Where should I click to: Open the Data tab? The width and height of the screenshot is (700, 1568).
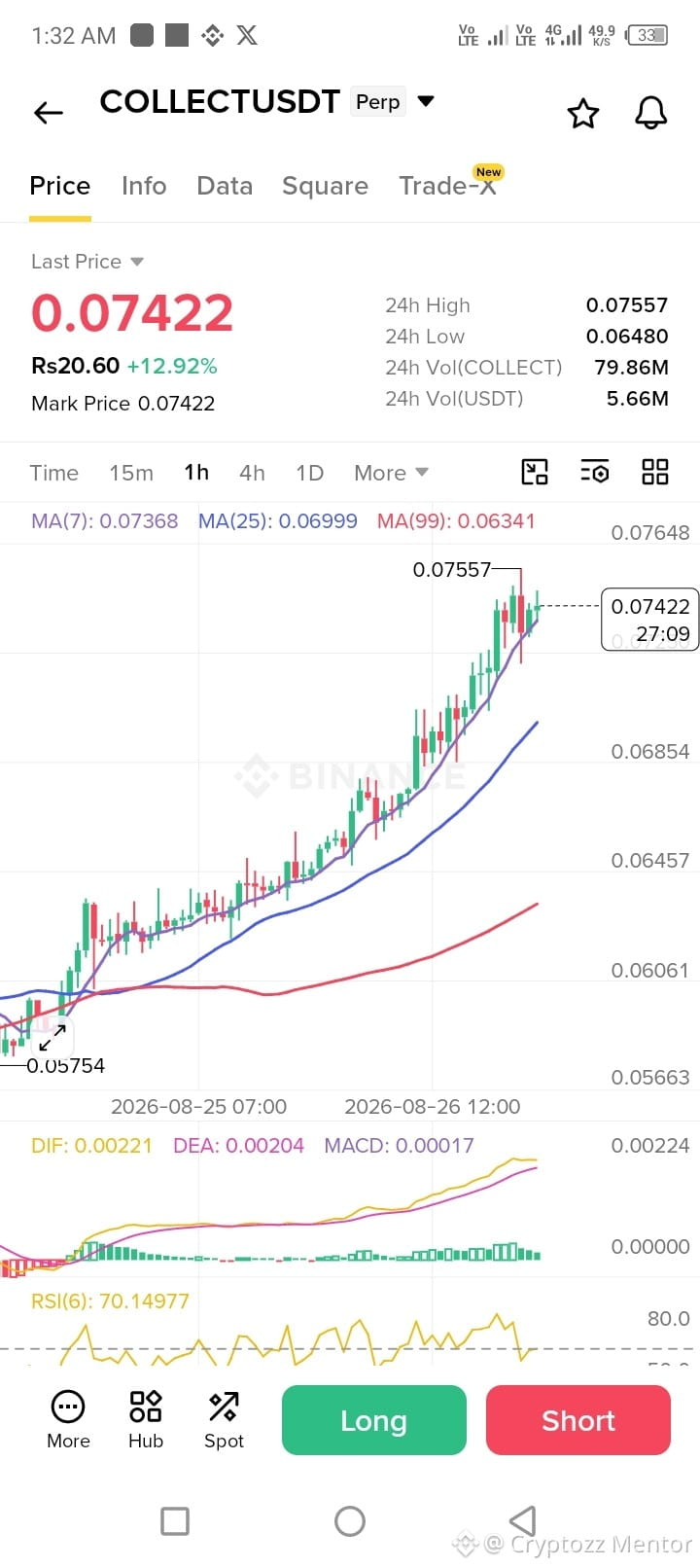click(x=225, y=186)
